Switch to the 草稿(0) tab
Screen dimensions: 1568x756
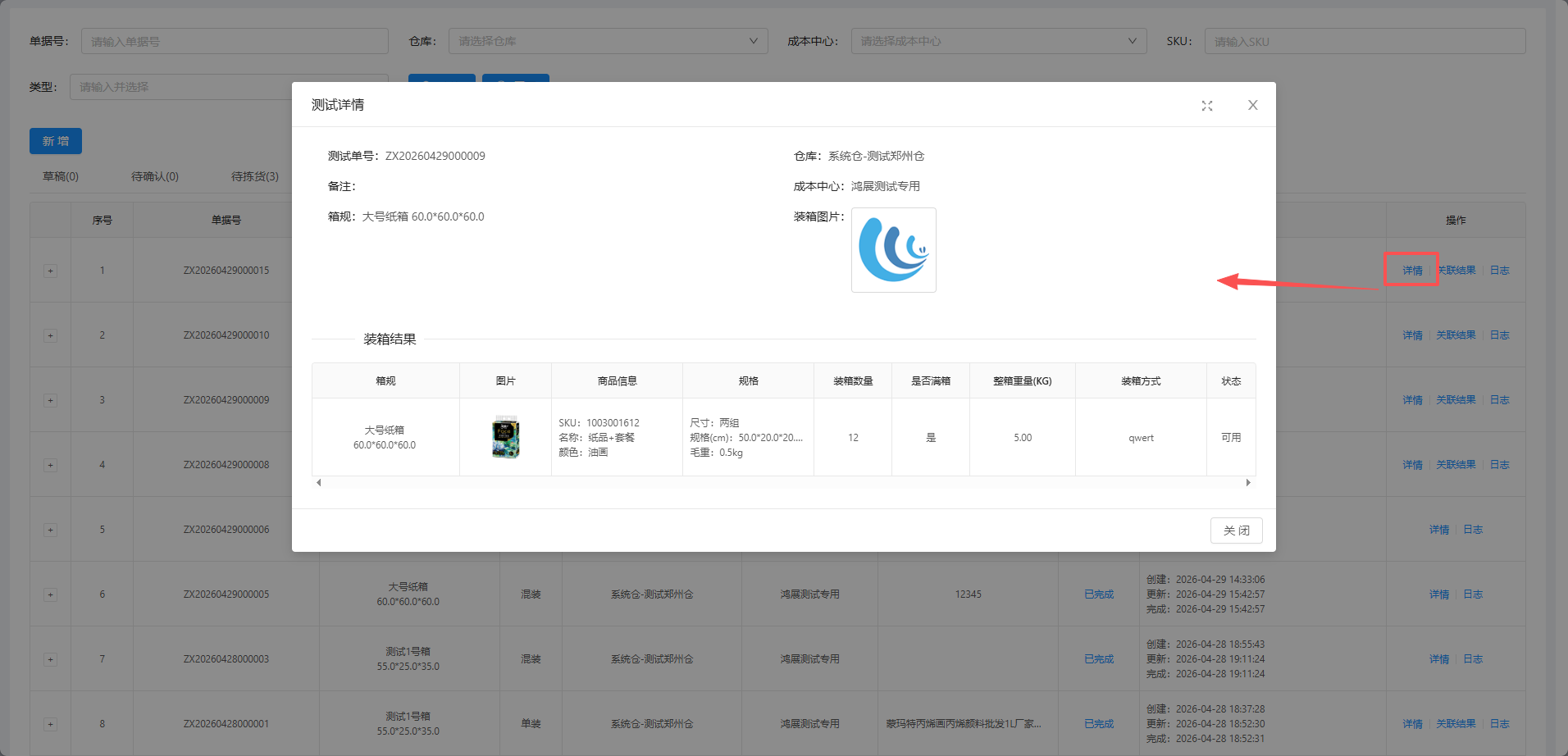tap(61, 176)
